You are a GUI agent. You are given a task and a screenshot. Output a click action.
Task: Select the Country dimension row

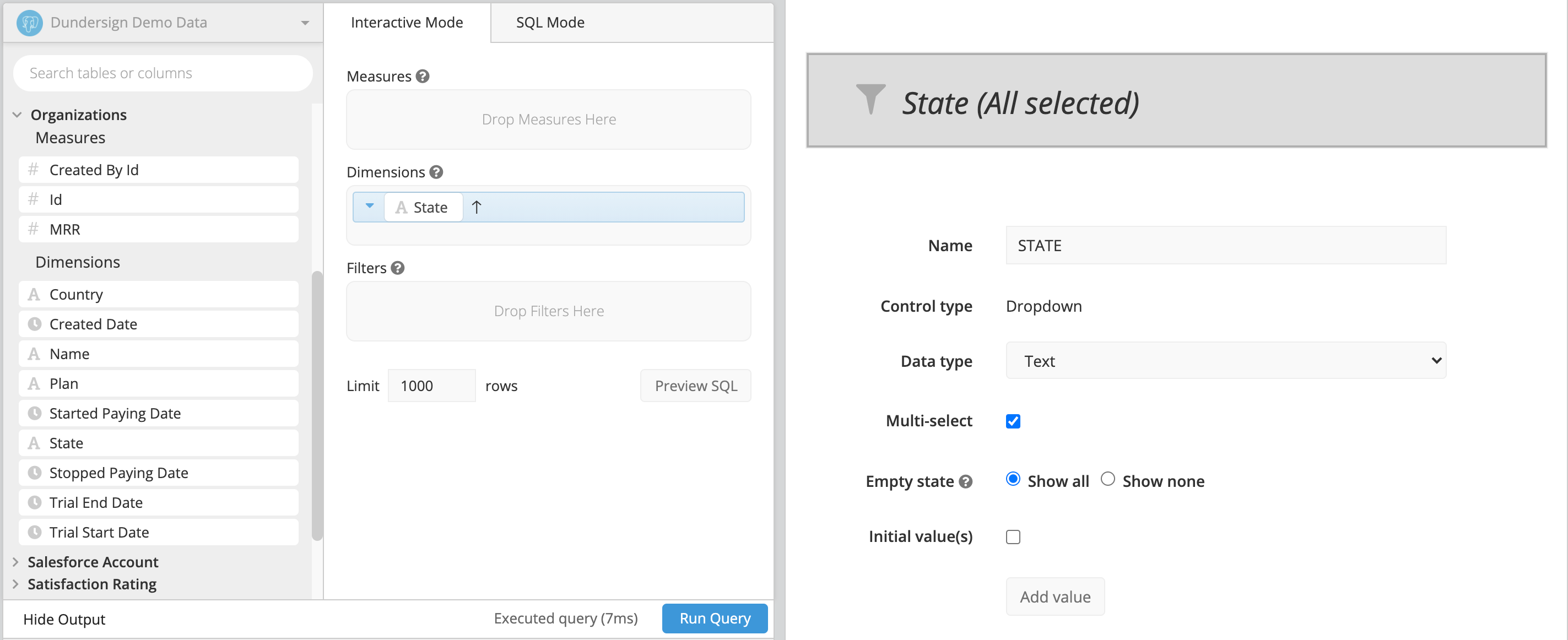click(x=158, y=295)
